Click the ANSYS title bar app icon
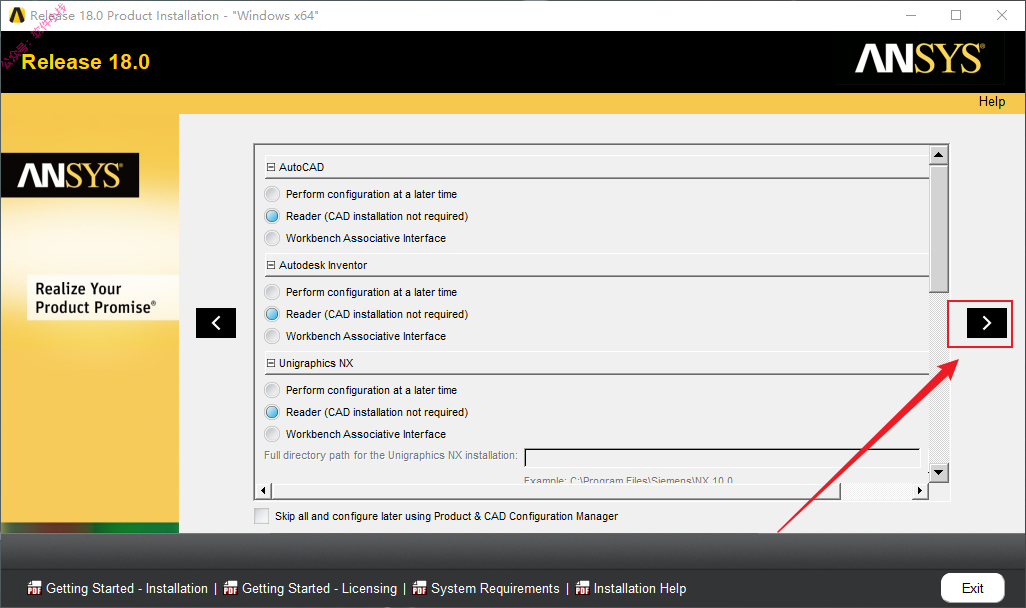 [x=17, y=15]
